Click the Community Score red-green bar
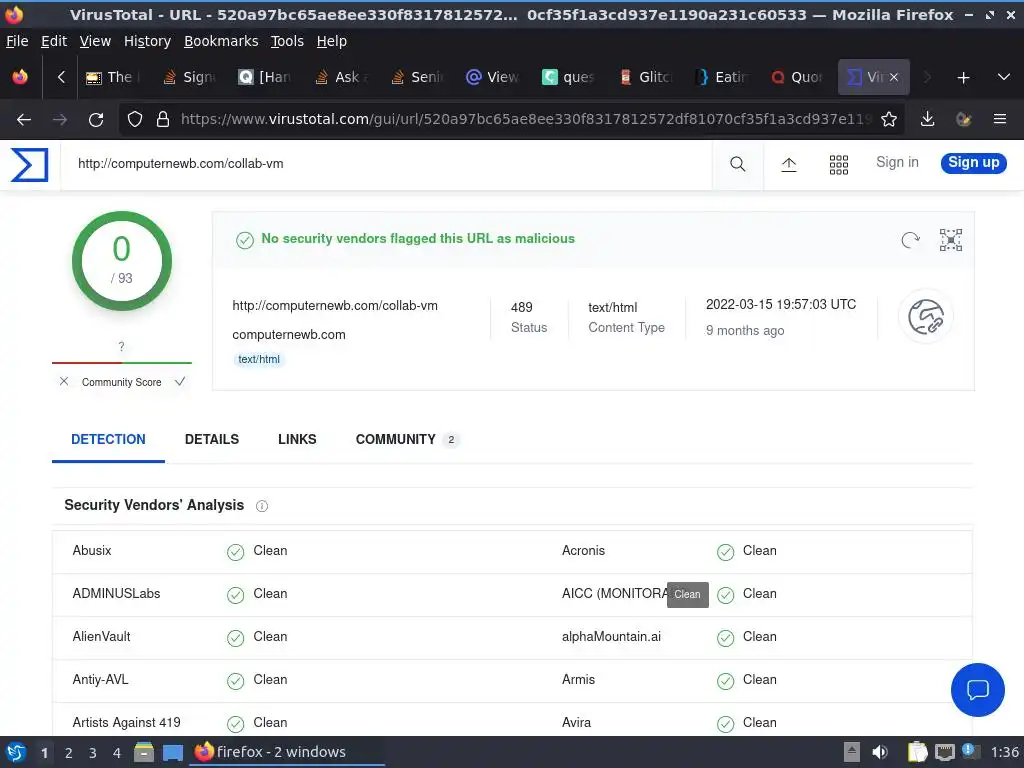Image resolution: width=1024 pixels, height=768 pixels. click(x=121, y=362)
